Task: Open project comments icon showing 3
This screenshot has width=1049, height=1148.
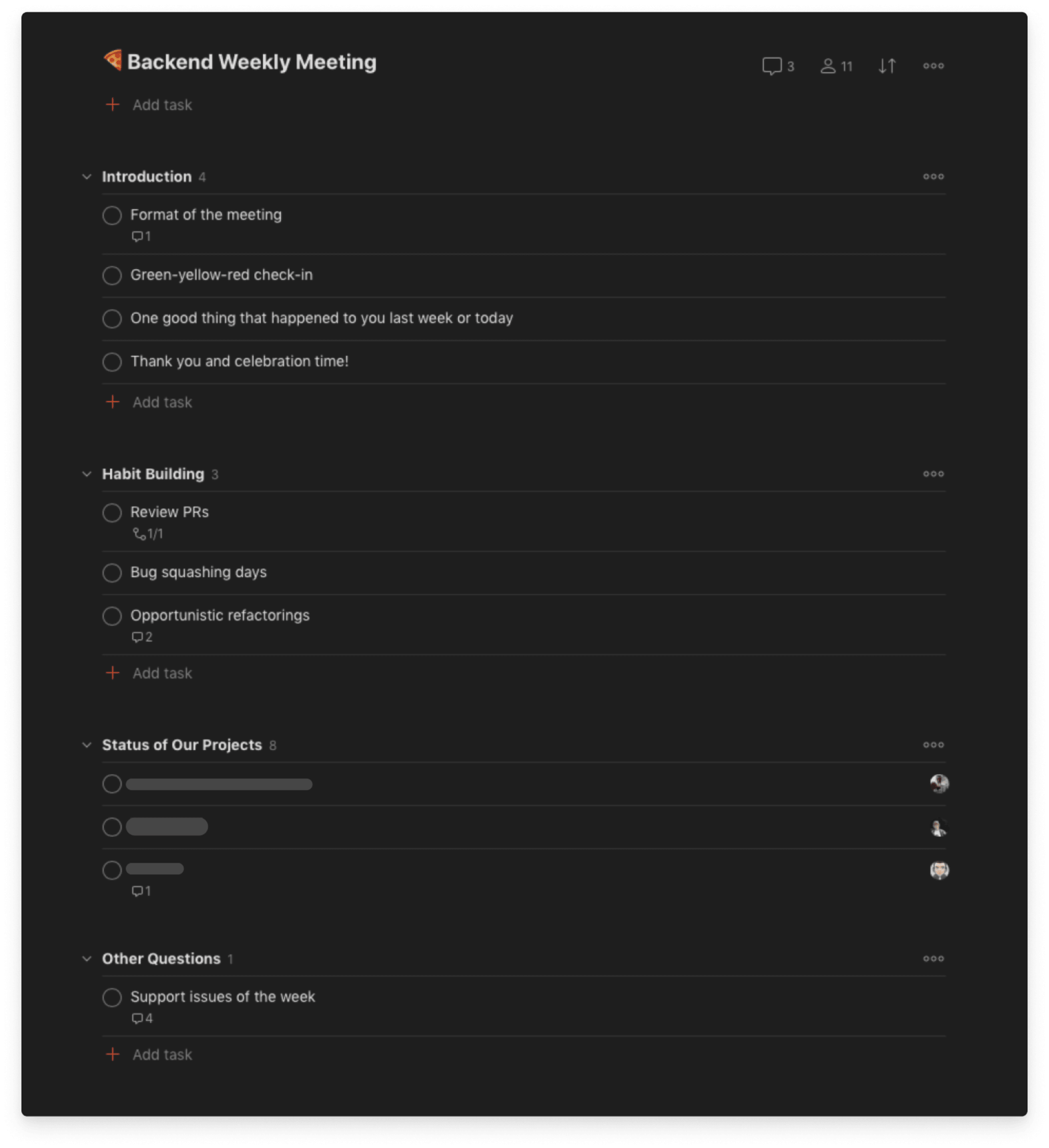Action: pyautogui.click(x=778, y=66)
